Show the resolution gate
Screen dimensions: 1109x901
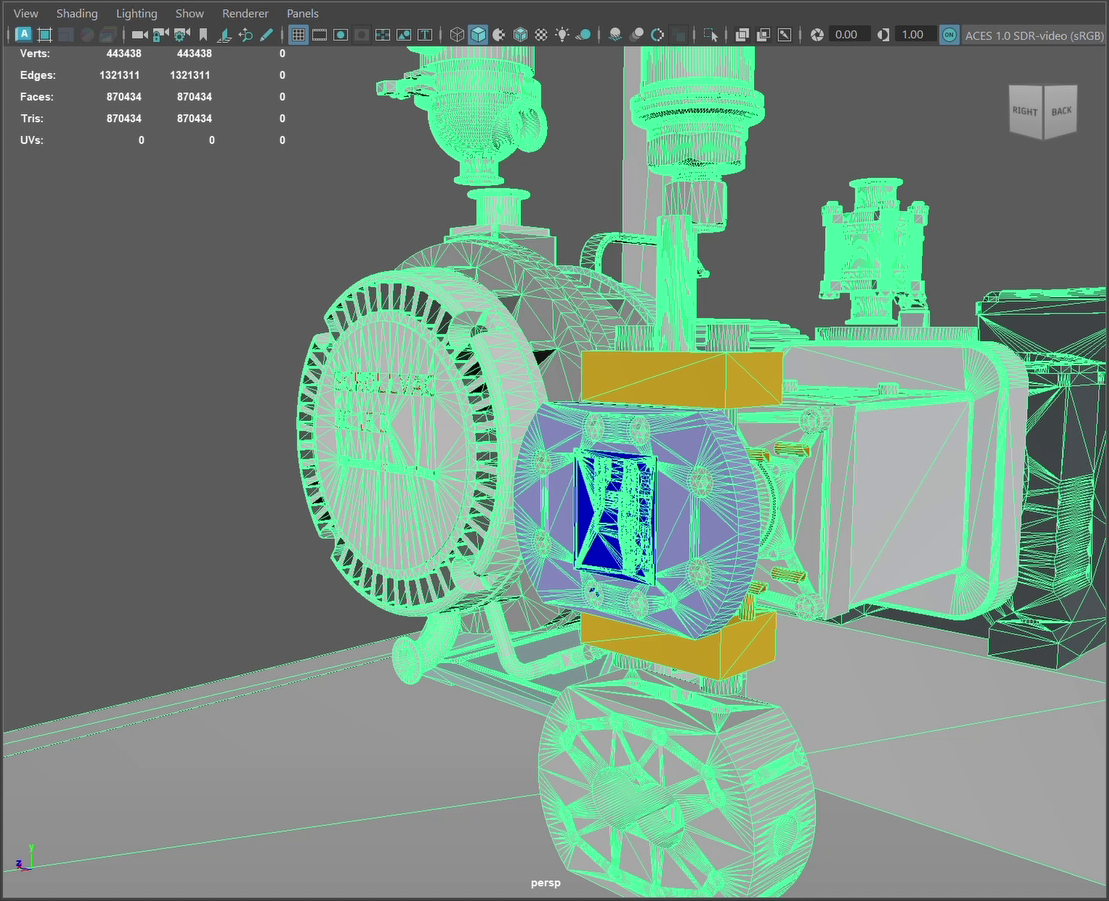tap(341, 34)
